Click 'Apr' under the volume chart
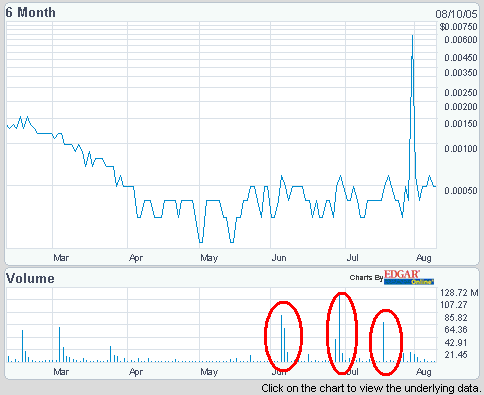The image size is (484, 395). click(x=136, y=372)
